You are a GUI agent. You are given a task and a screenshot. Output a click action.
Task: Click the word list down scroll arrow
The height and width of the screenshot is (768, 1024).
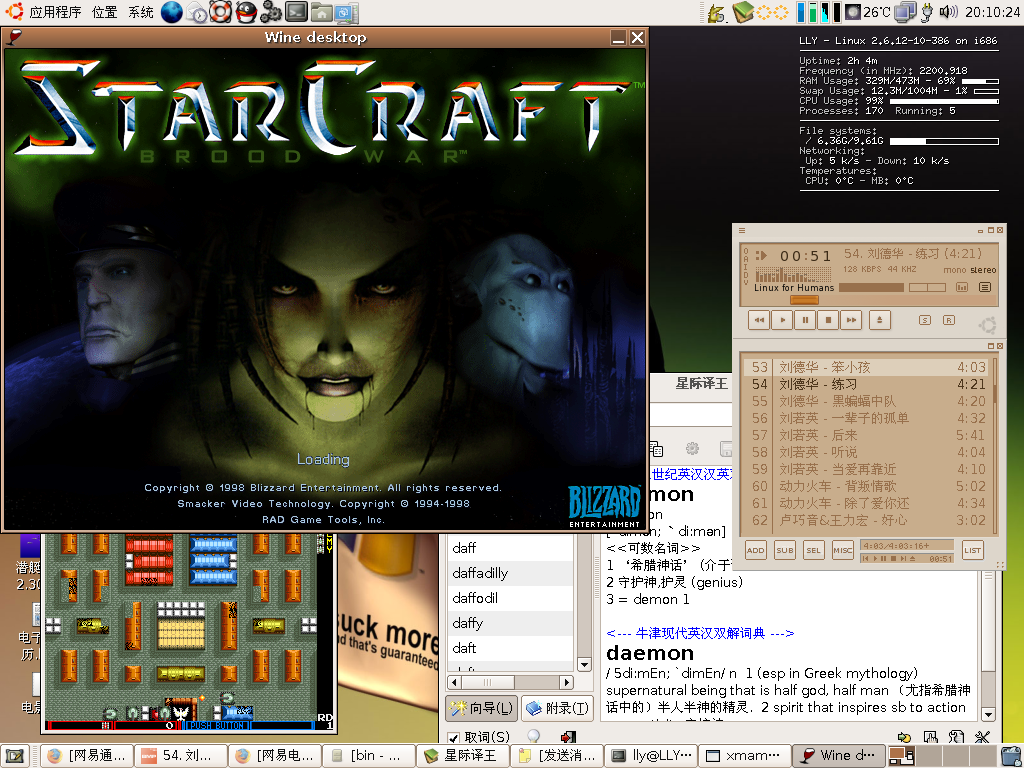pyautogui.click(x=584, y=665)
